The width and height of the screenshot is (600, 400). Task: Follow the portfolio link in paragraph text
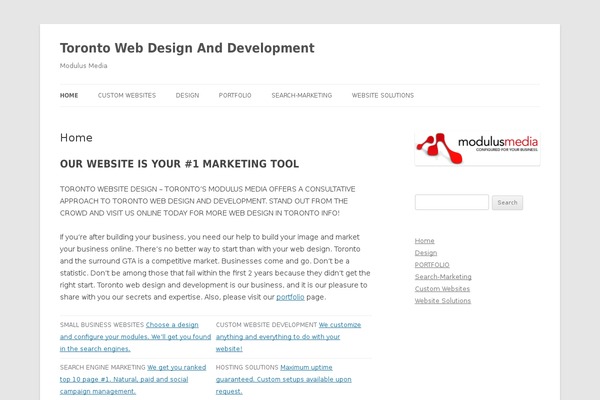(290, 297)
